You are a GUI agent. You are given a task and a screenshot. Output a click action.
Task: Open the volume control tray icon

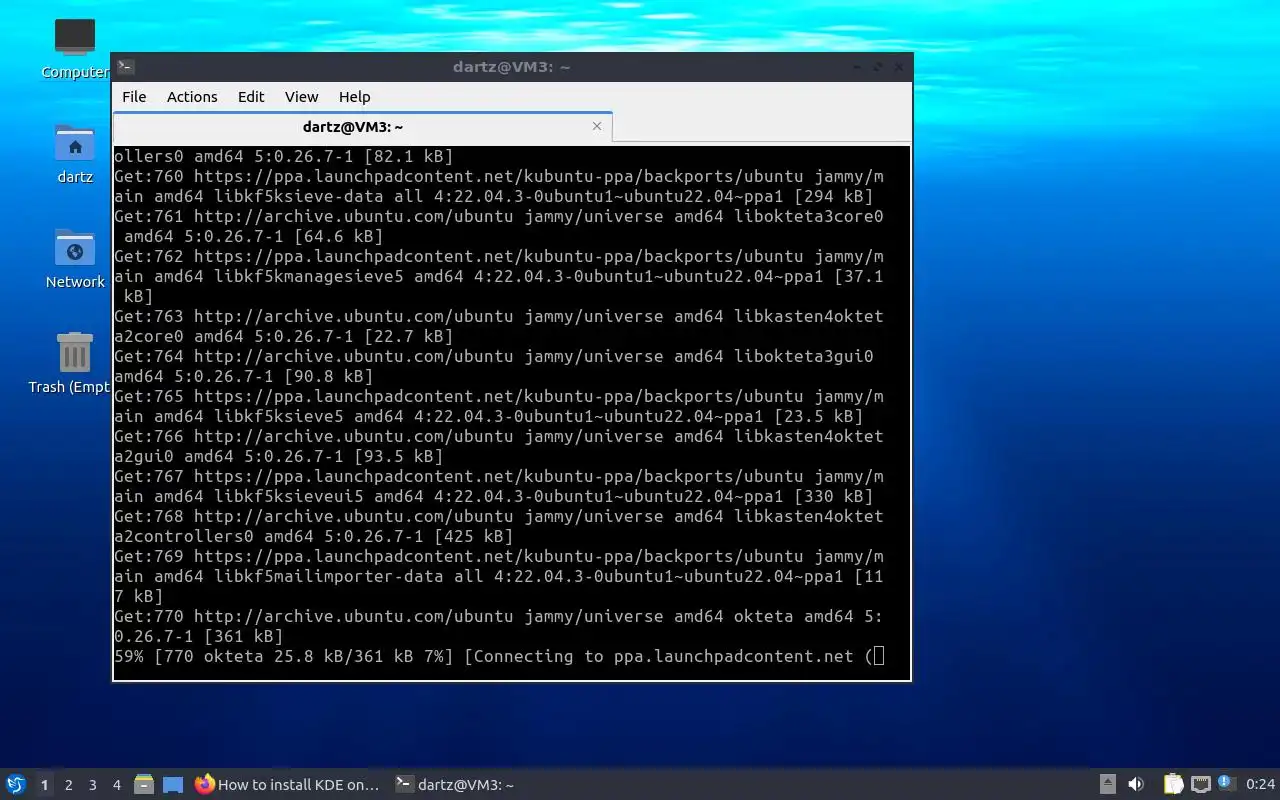1136,785
